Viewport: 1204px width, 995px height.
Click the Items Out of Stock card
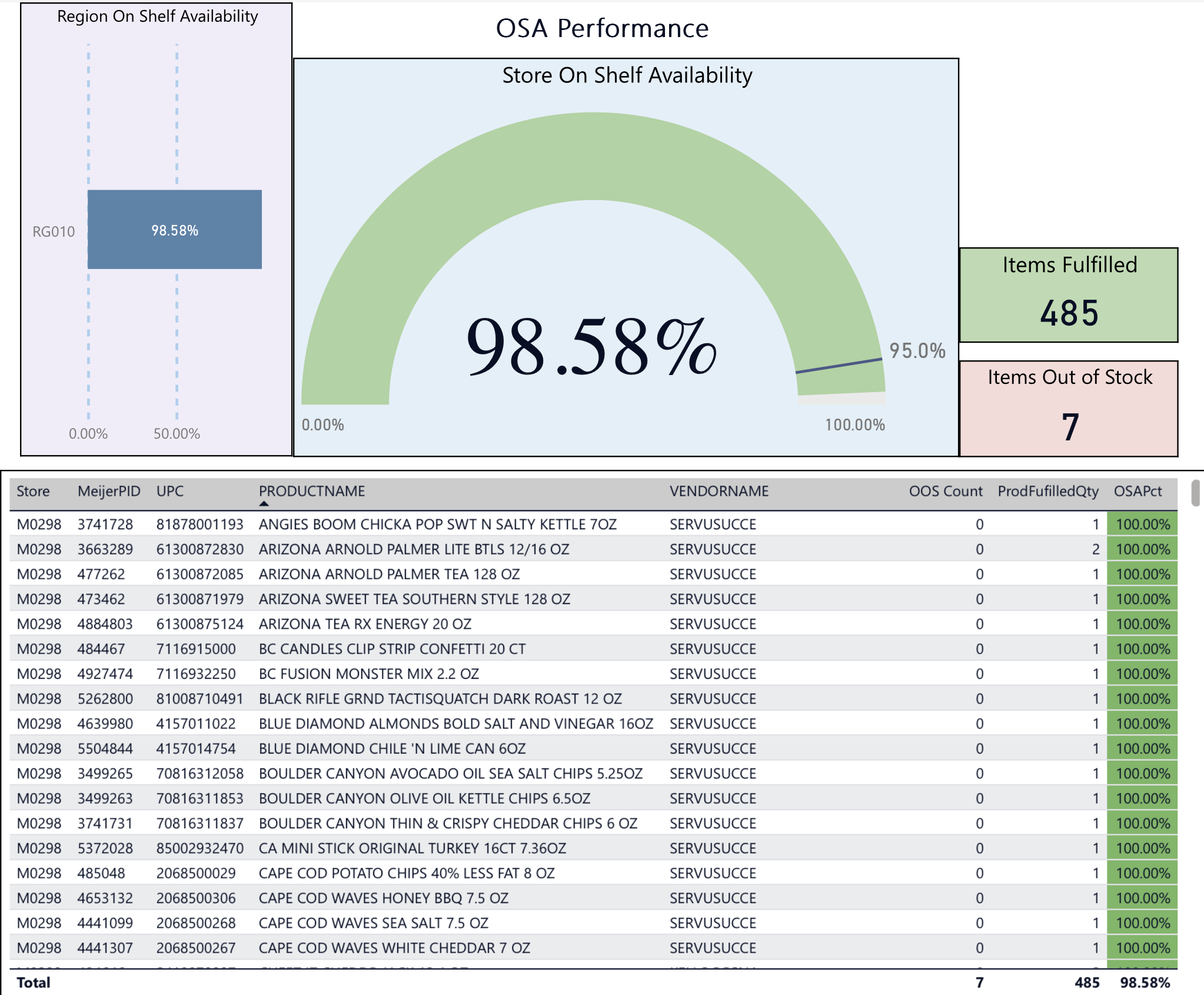point(1069,409)
